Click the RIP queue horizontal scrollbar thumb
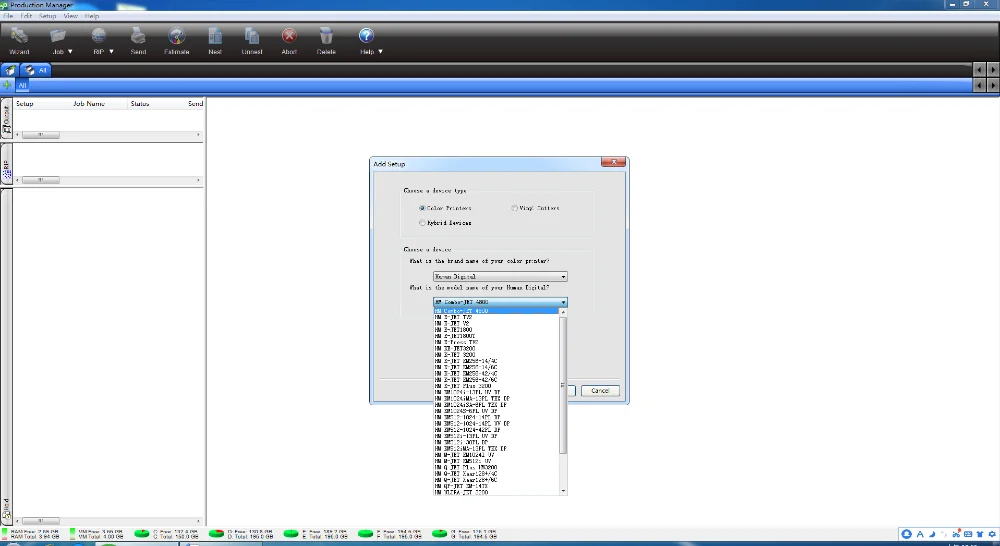1000x546 pixels. [40, 181]
